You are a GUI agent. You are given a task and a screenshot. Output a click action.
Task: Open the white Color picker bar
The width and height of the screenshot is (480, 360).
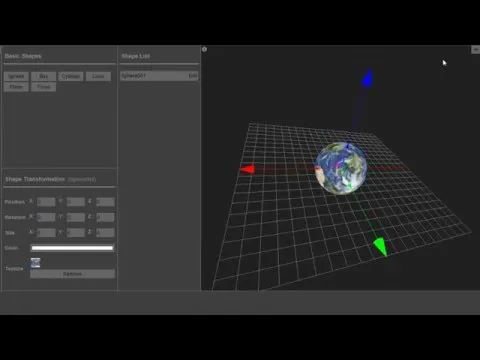pyautogui.click(x=72, y=248)
